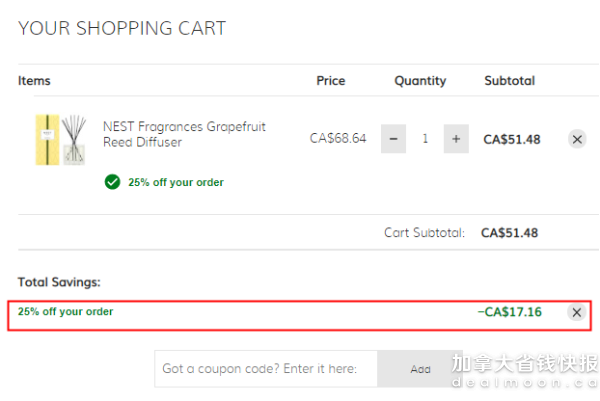The width and height of the screenshot is (600, 401).
Task: Focus the coupon code input field
Action: tap(266, 369)
